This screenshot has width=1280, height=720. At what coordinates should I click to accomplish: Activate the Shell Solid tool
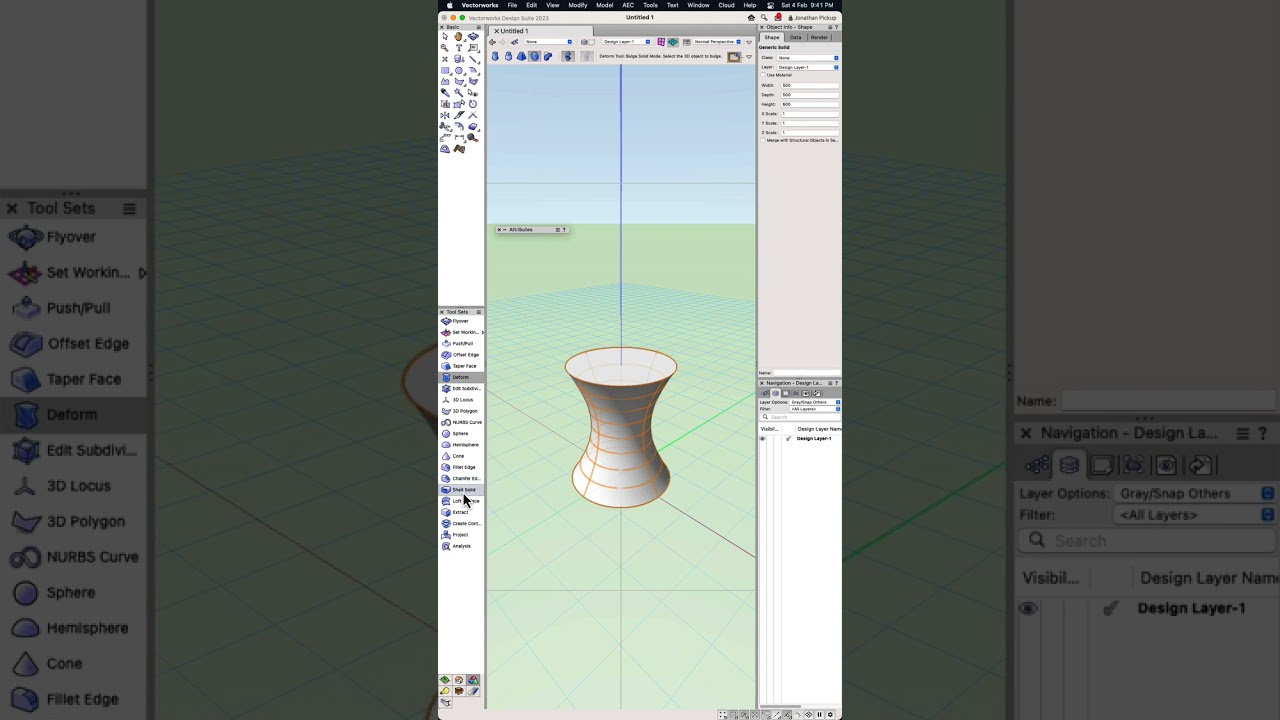461,489
